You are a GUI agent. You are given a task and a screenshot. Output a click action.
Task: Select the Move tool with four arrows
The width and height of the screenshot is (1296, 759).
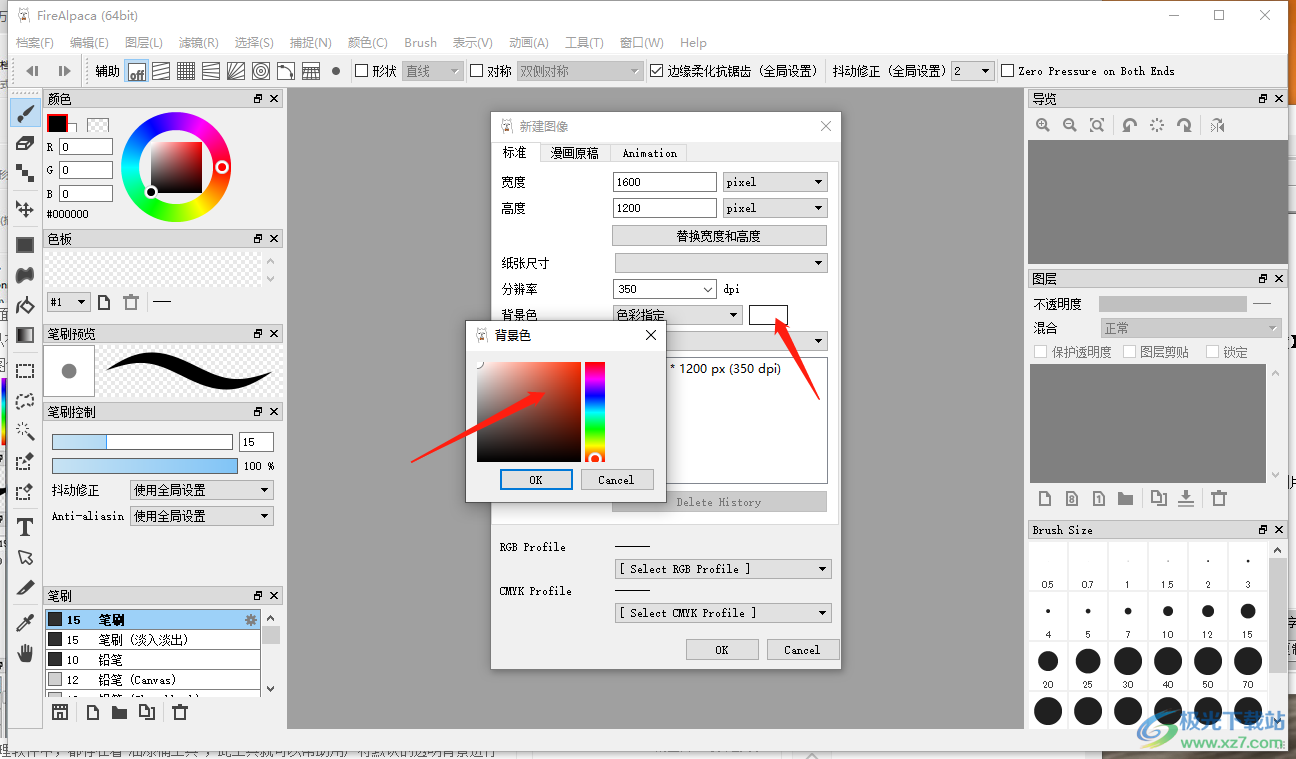coord(25,209)
